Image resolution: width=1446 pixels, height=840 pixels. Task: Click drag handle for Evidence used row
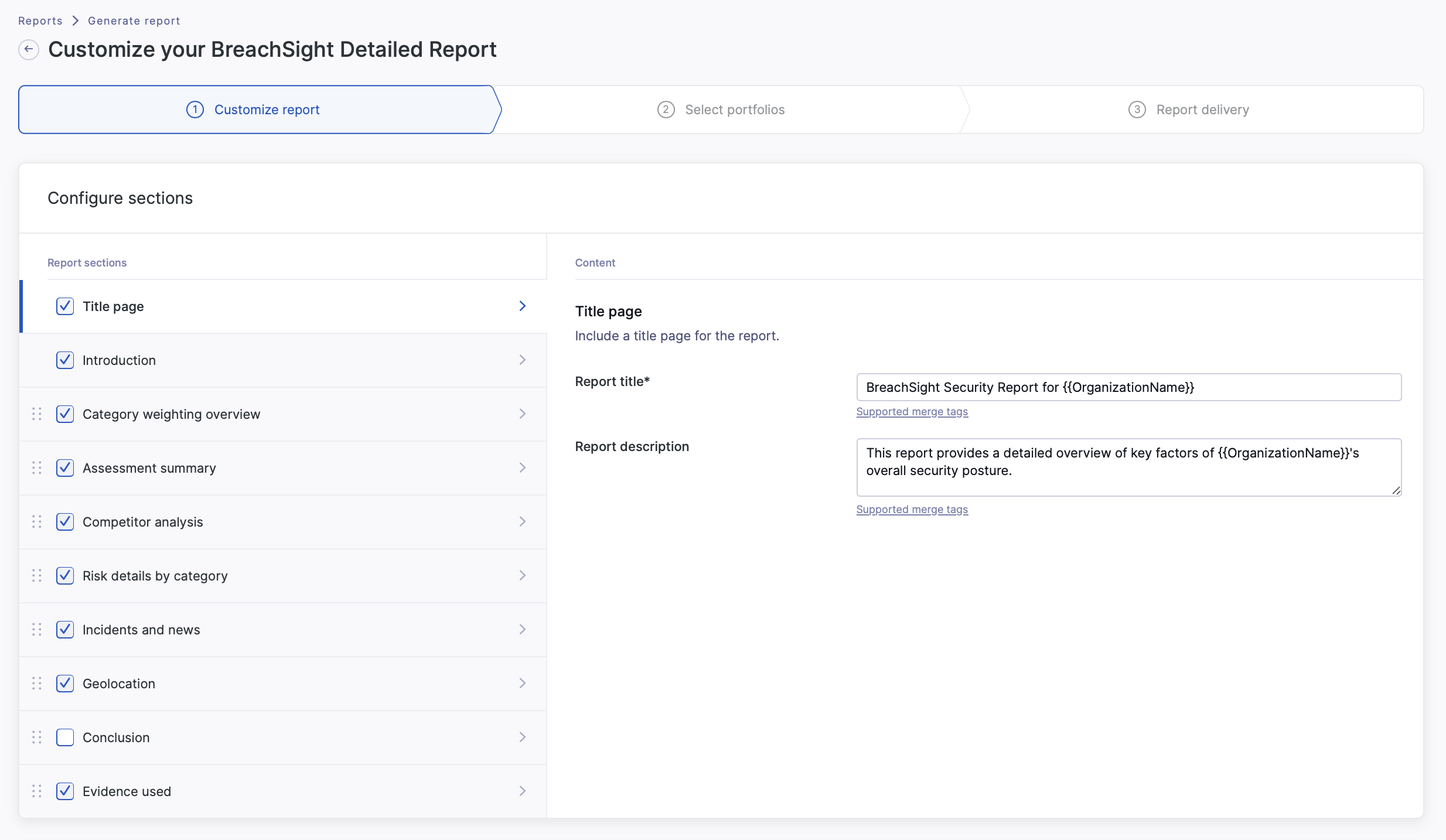point(37,791)
